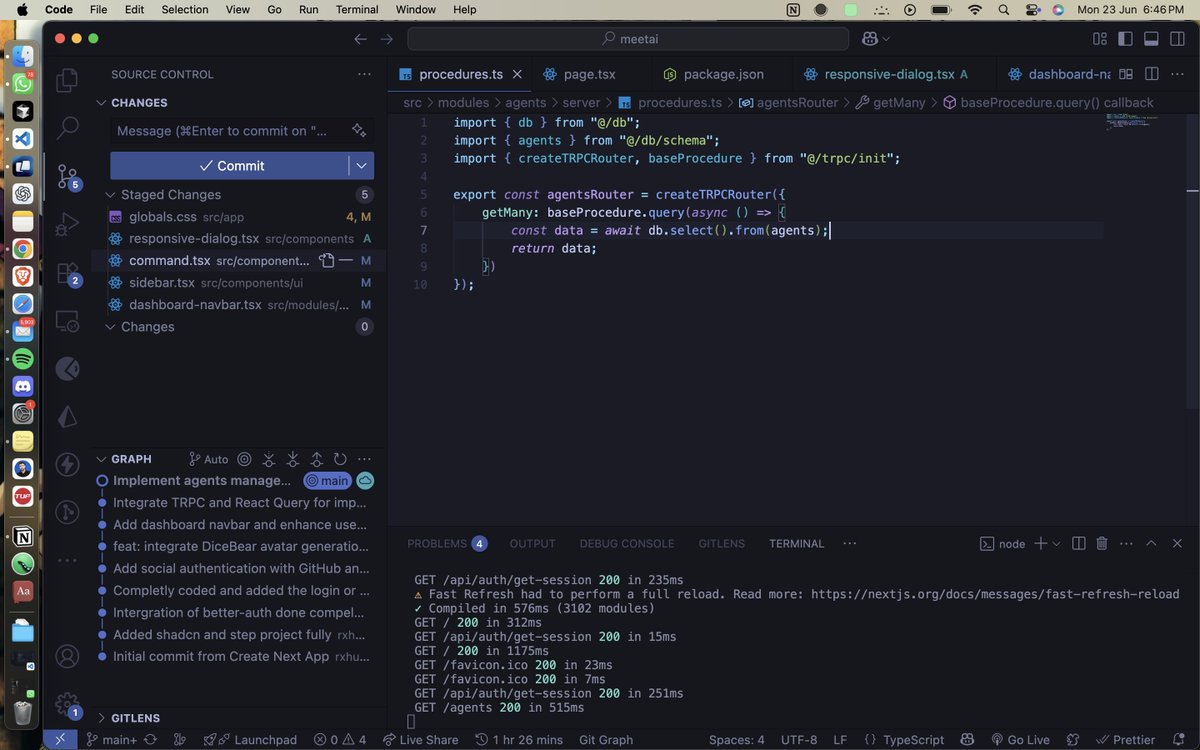
Task: Refresh the Graph view
Action: tap(340, 459)
